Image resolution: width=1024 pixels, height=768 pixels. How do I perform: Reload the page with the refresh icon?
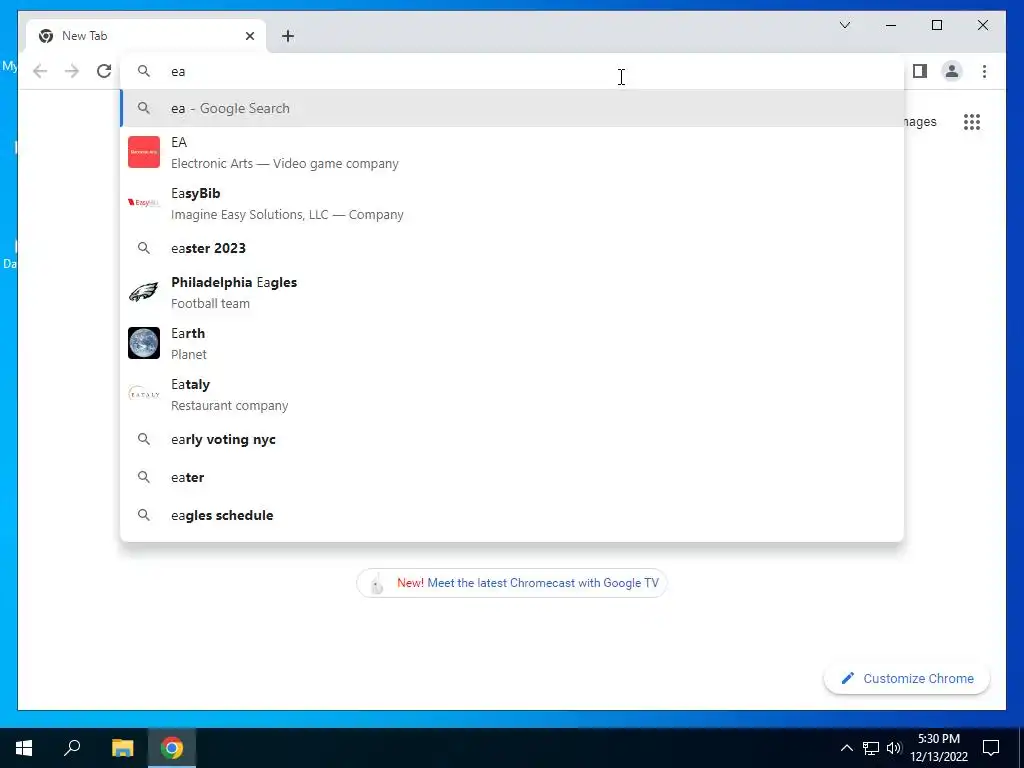[x=104, y=71]
